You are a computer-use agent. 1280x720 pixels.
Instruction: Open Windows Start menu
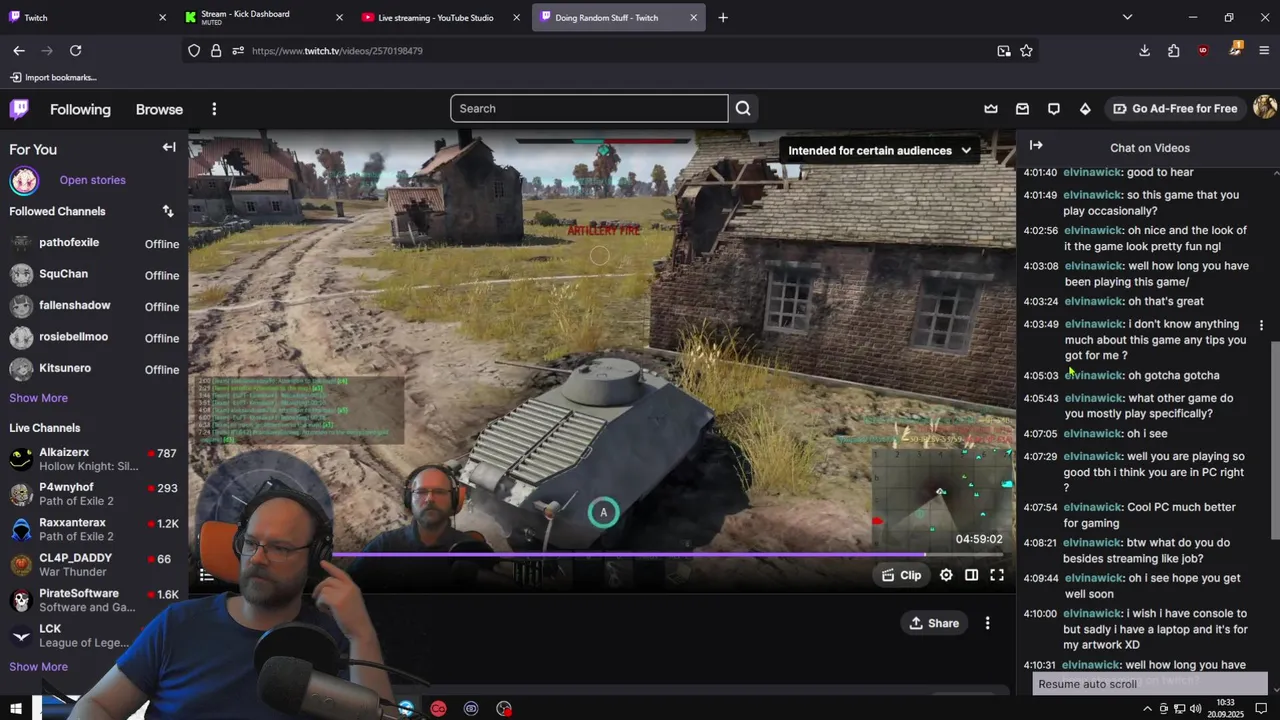[16, 709]
